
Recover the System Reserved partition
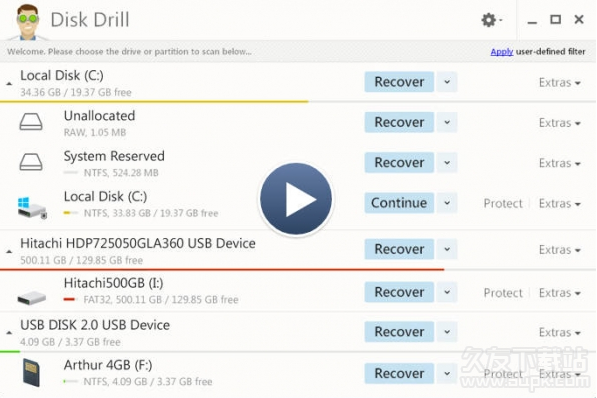399,163
